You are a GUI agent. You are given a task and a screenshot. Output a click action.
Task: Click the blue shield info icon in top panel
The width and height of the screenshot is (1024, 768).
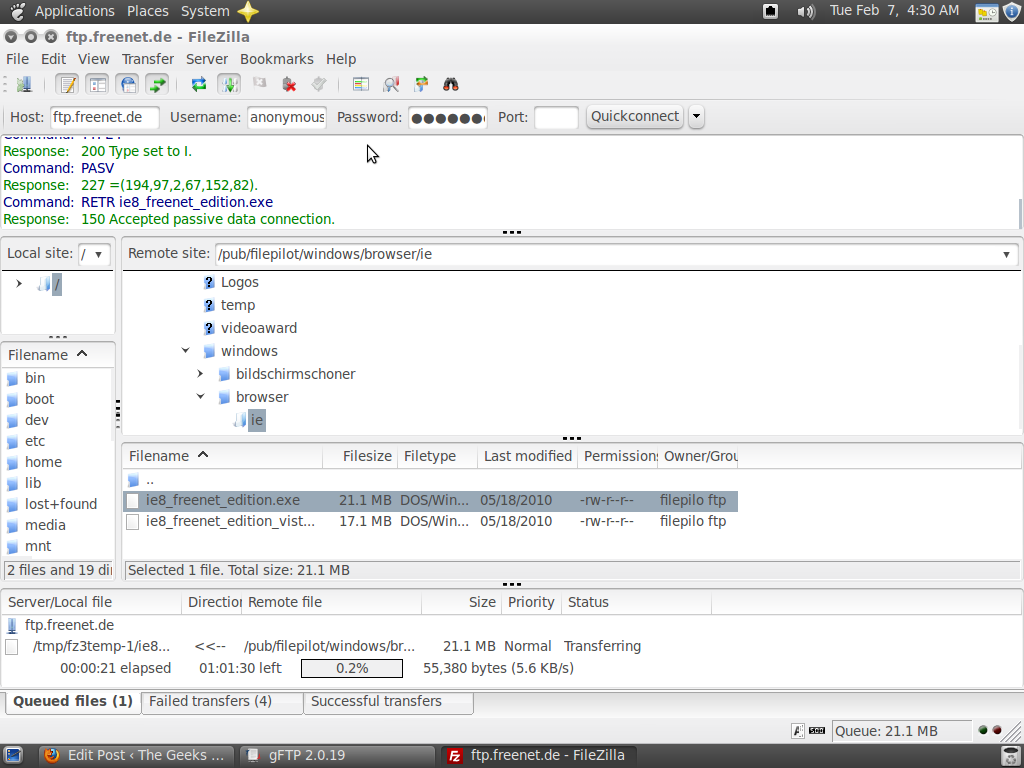1011,12
